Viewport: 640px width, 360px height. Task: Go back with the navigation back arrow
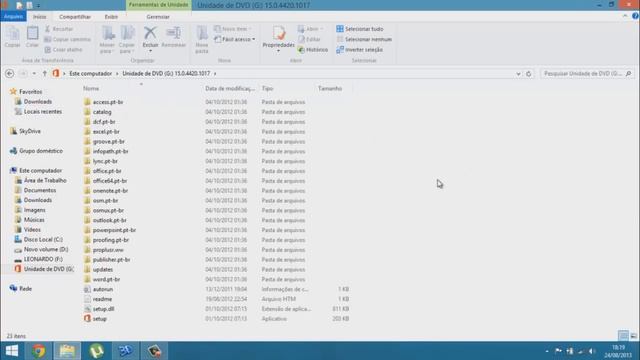[9, 73]
